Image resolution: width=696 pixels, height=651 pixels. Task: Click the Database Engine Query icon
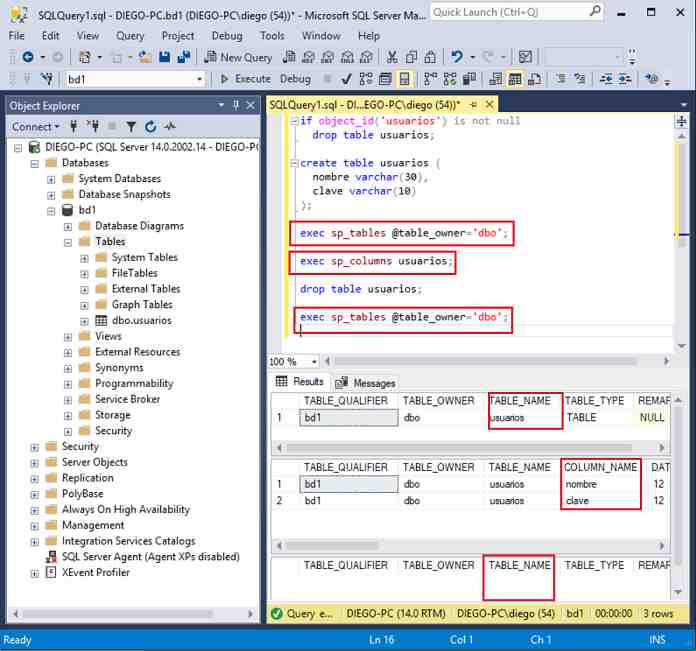tap(289, 57)
